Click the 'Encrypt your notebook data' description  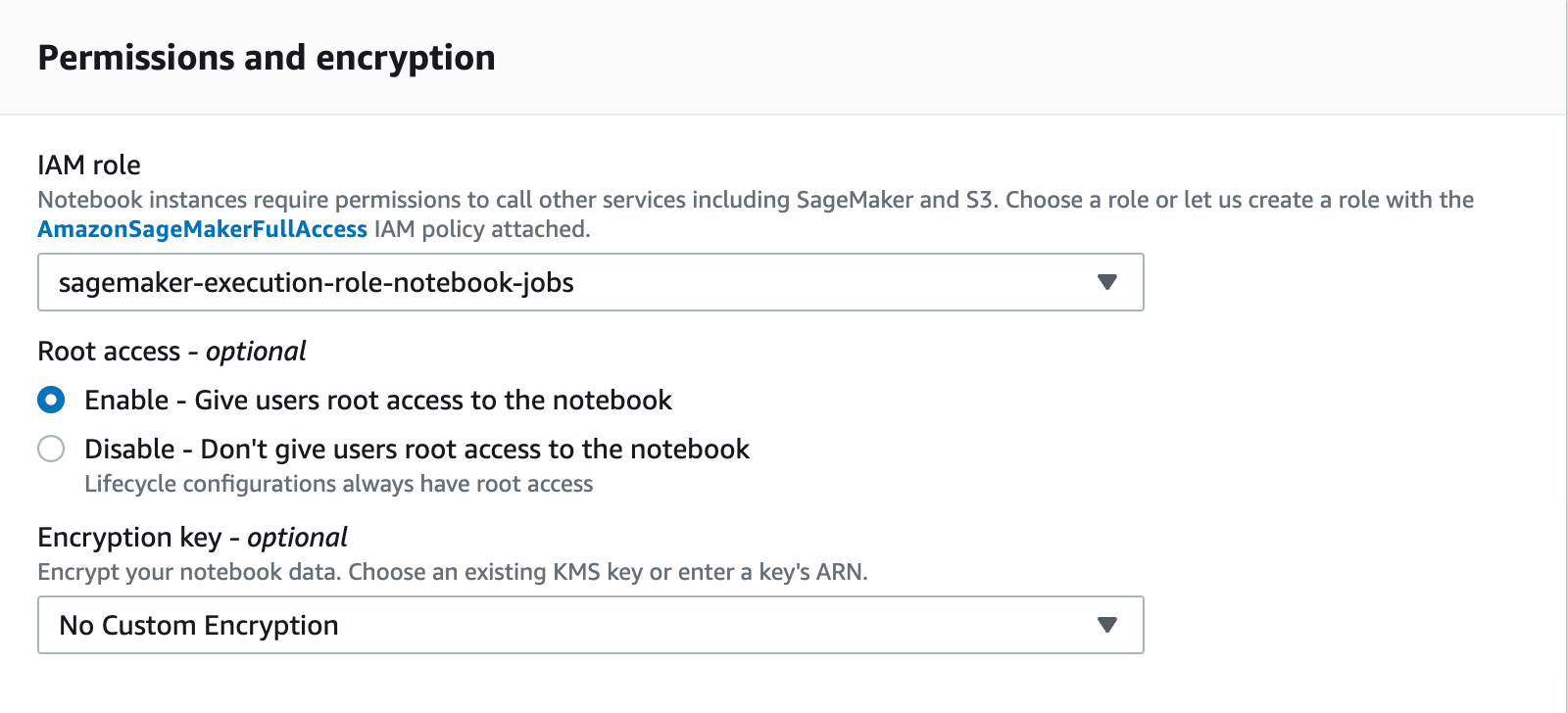click(x=452, y=572)
